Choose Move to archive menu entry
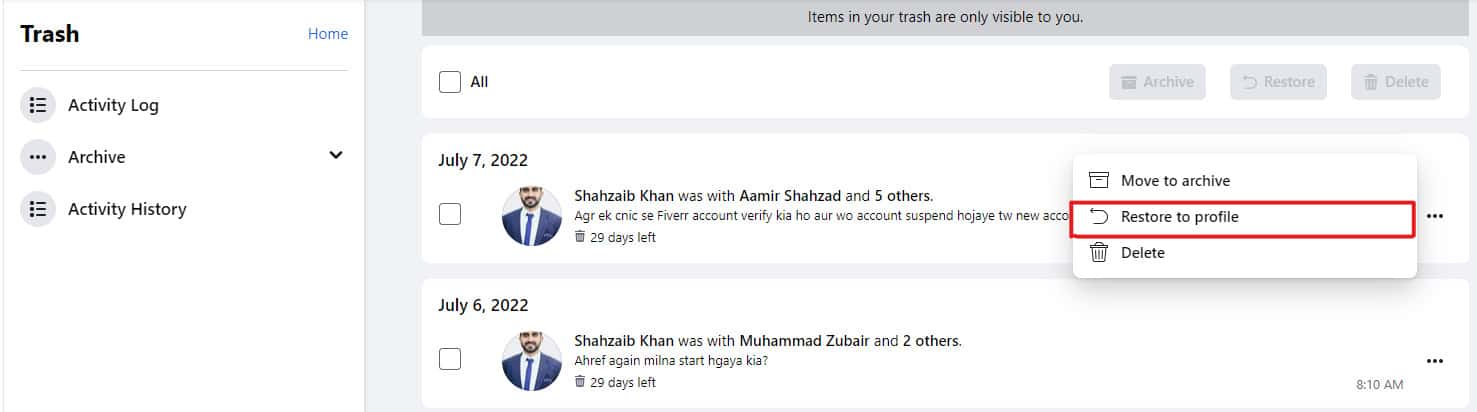 (1175, 181)
